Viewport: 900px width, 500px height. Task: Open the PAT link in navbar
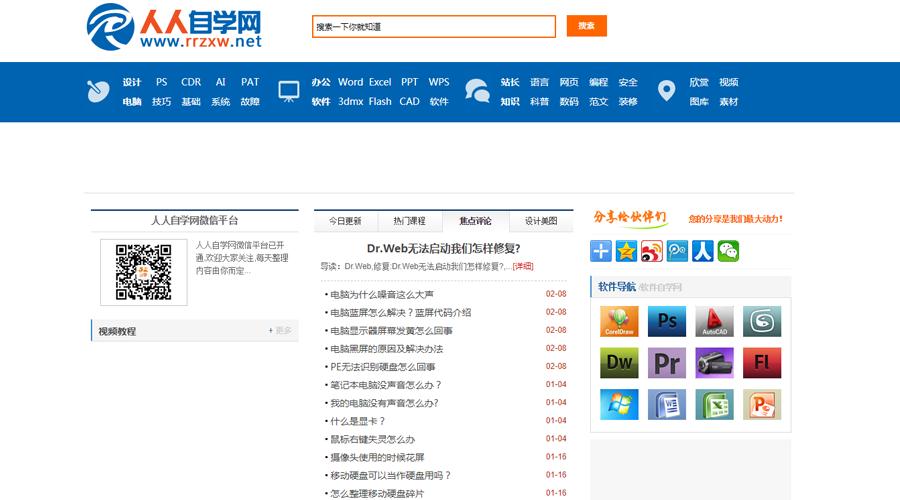point(250,82)
